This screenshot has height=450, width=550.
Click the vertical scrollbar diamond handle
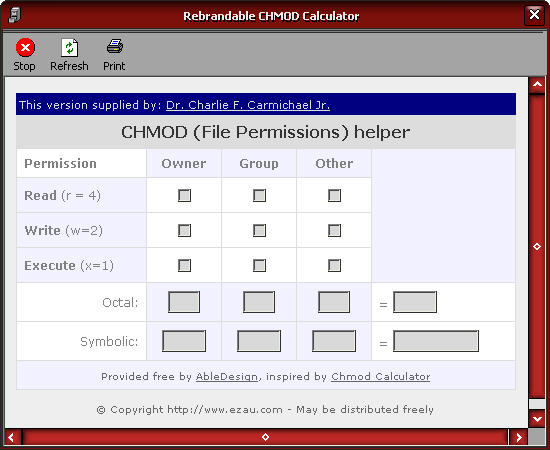click(x=537, y=247)
